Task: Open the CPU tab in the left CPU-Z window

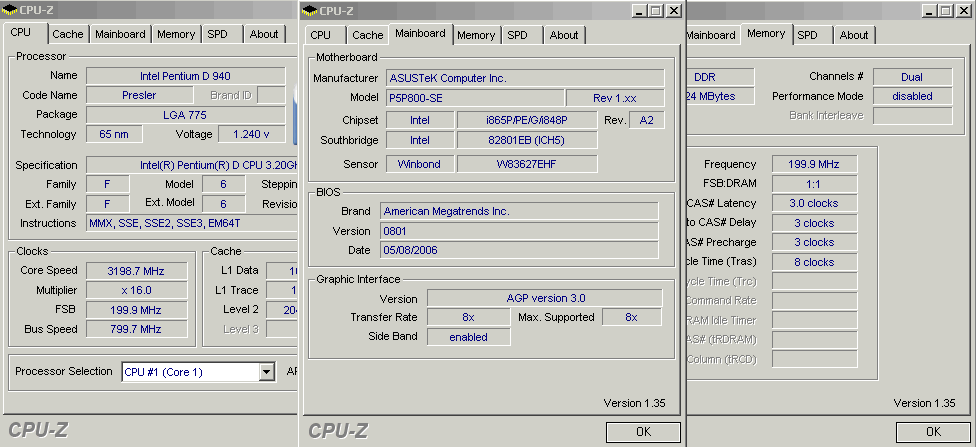Action: 21,33
